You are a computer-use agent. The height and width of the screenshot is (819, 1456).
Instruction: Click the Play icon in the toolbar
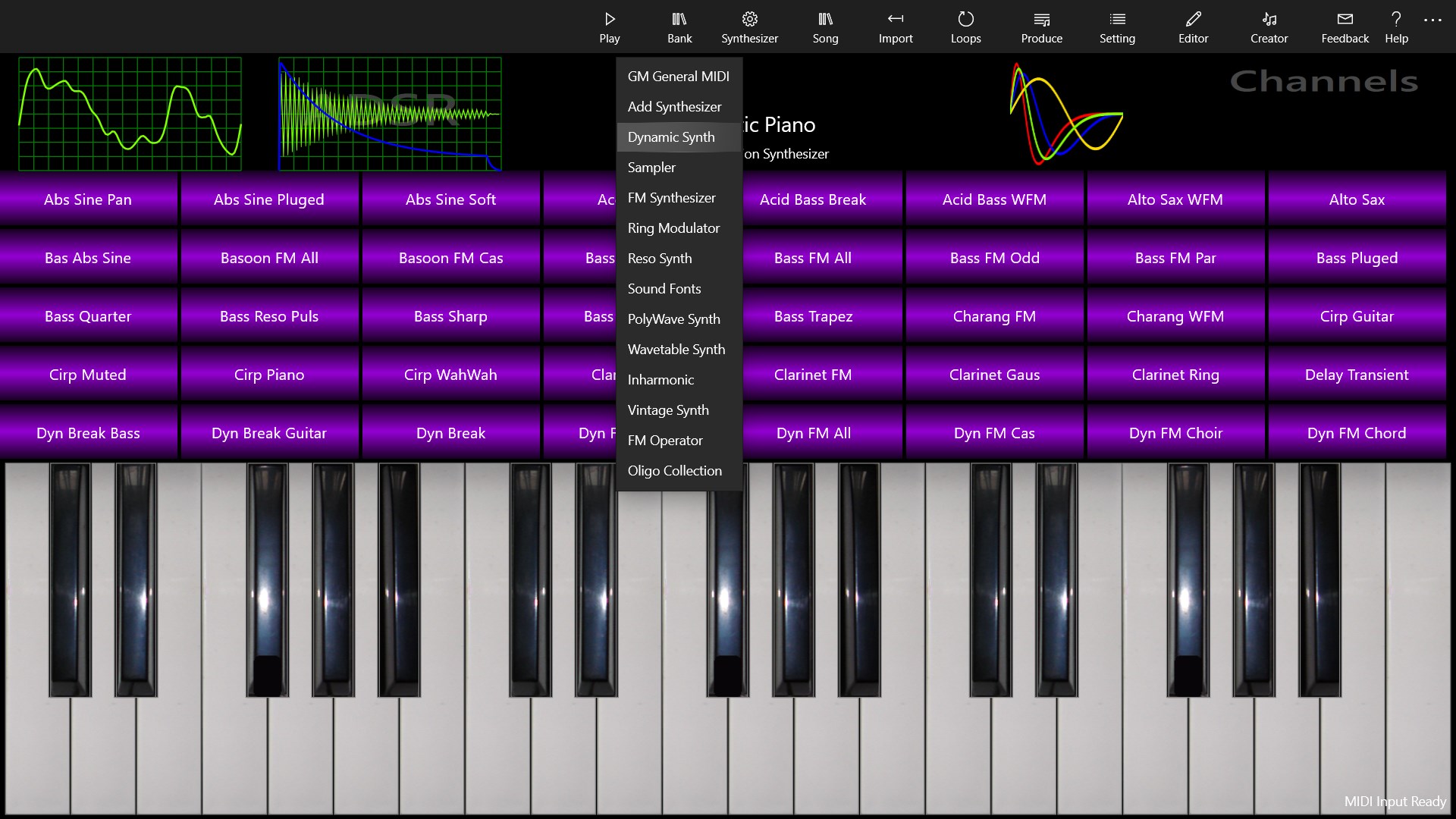click(609, 27)
